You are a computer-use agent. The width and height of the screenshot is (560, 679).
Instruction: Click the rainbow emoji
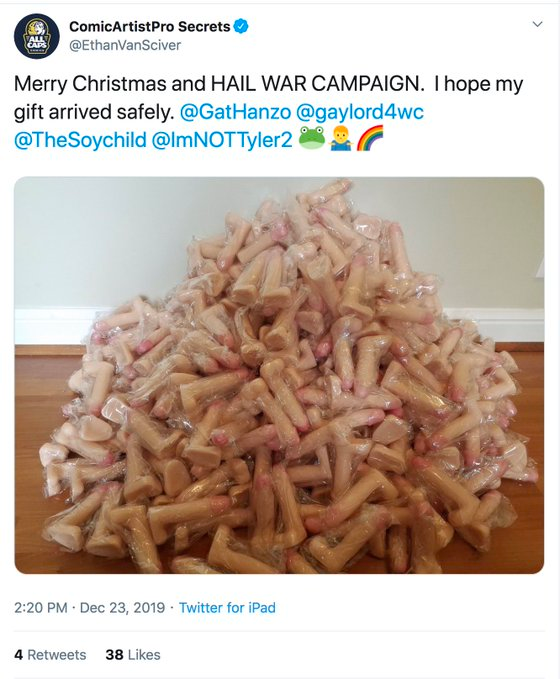coord(370,138)
